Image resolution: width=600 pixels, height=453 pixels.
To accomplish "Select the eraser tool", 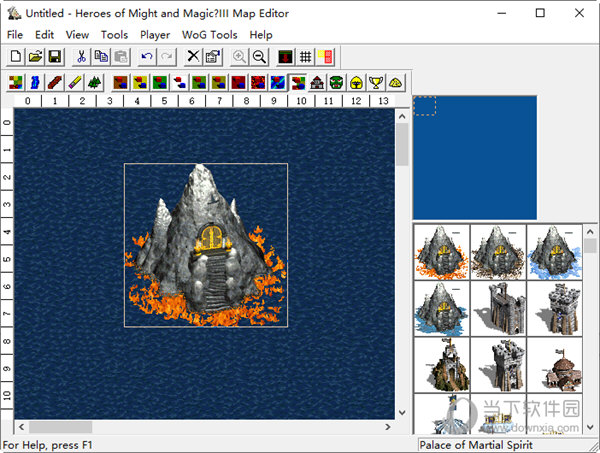I will [x=75, y=82].
